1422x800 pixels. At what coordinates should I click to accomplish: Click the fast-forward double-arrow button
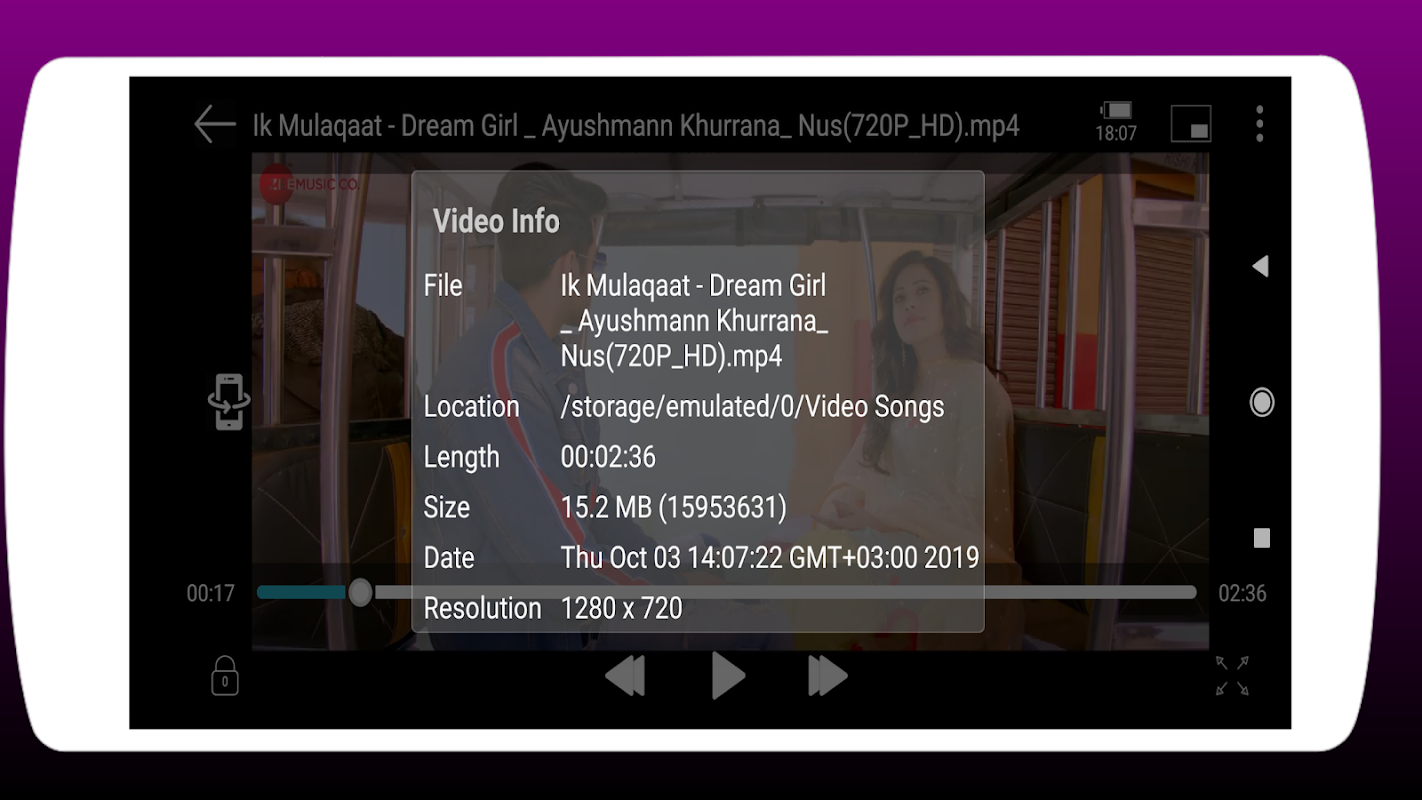(828, 676)
